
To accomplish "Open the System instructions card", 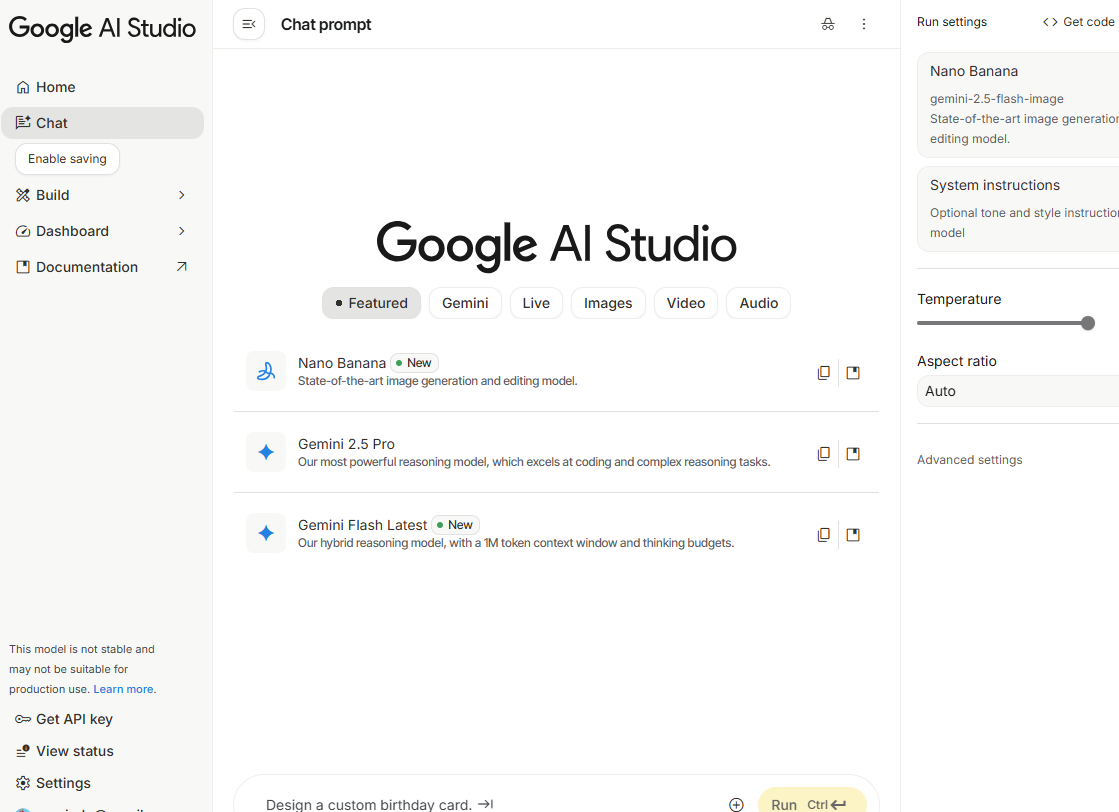I will pyautogui.click(x=1018, y=209).
